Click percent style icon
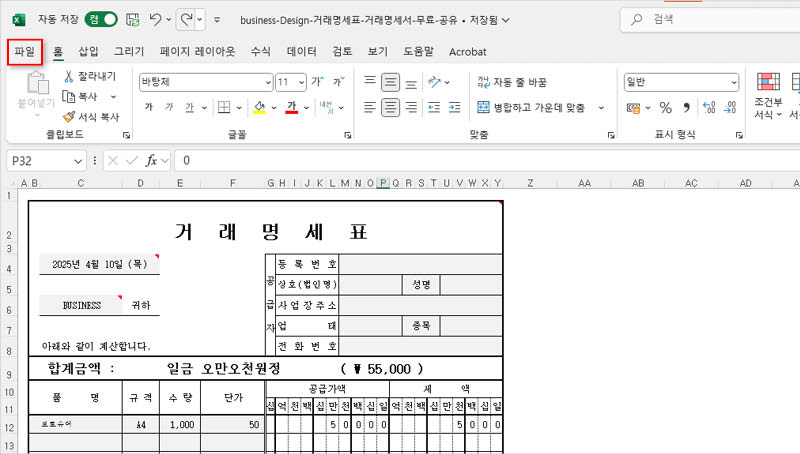 coord(665,107)
